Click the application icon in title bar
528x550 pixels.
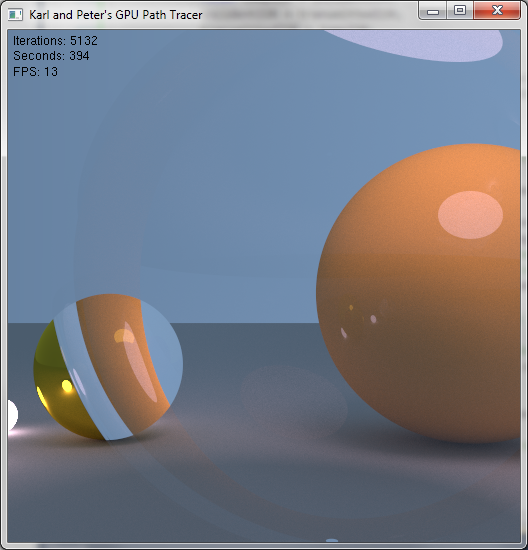pyautogui.click(x=15, y=15)
